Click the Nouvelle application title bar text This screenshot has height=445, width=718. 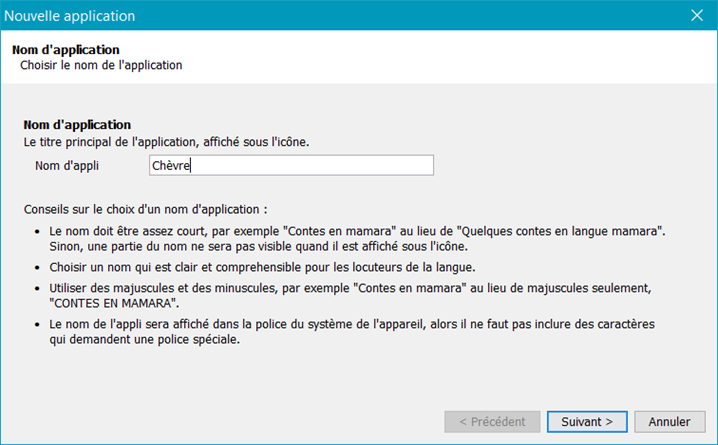click(70, 16)
